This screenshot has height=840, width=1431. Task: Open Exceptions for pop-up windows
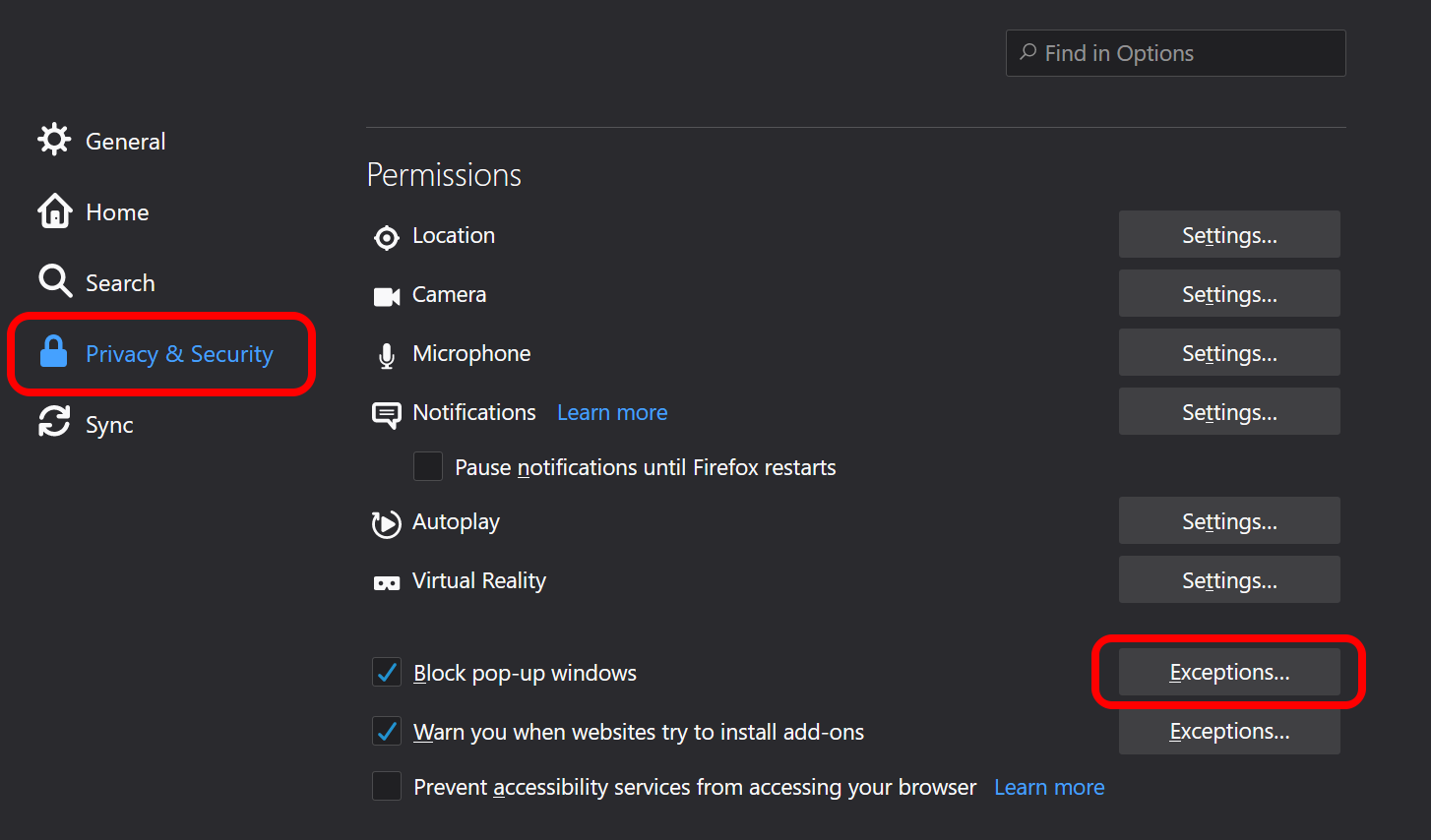[1229, 672]
